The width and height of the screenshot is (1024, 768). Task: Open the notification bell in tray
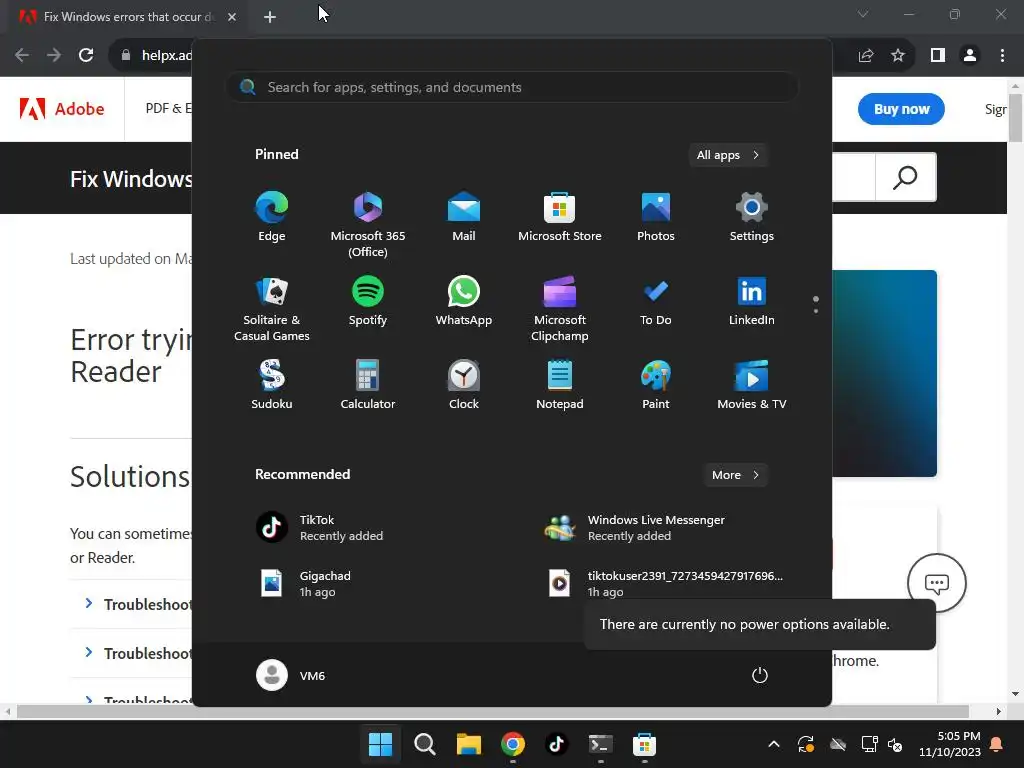tap(997, 744)
